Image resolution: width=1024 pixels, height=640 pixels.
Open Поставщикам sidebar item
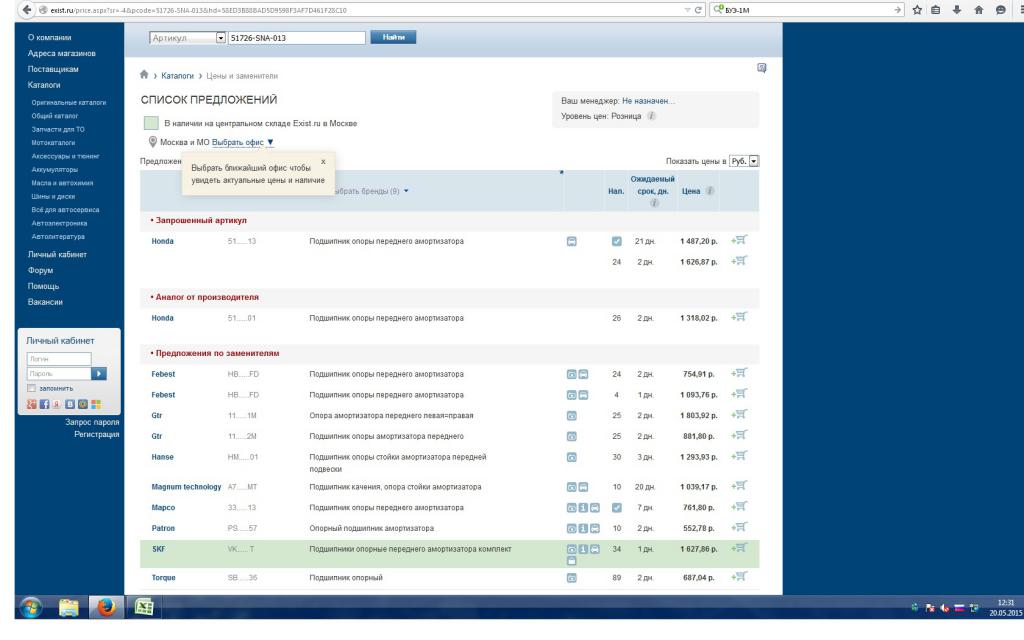click(53, 69)
